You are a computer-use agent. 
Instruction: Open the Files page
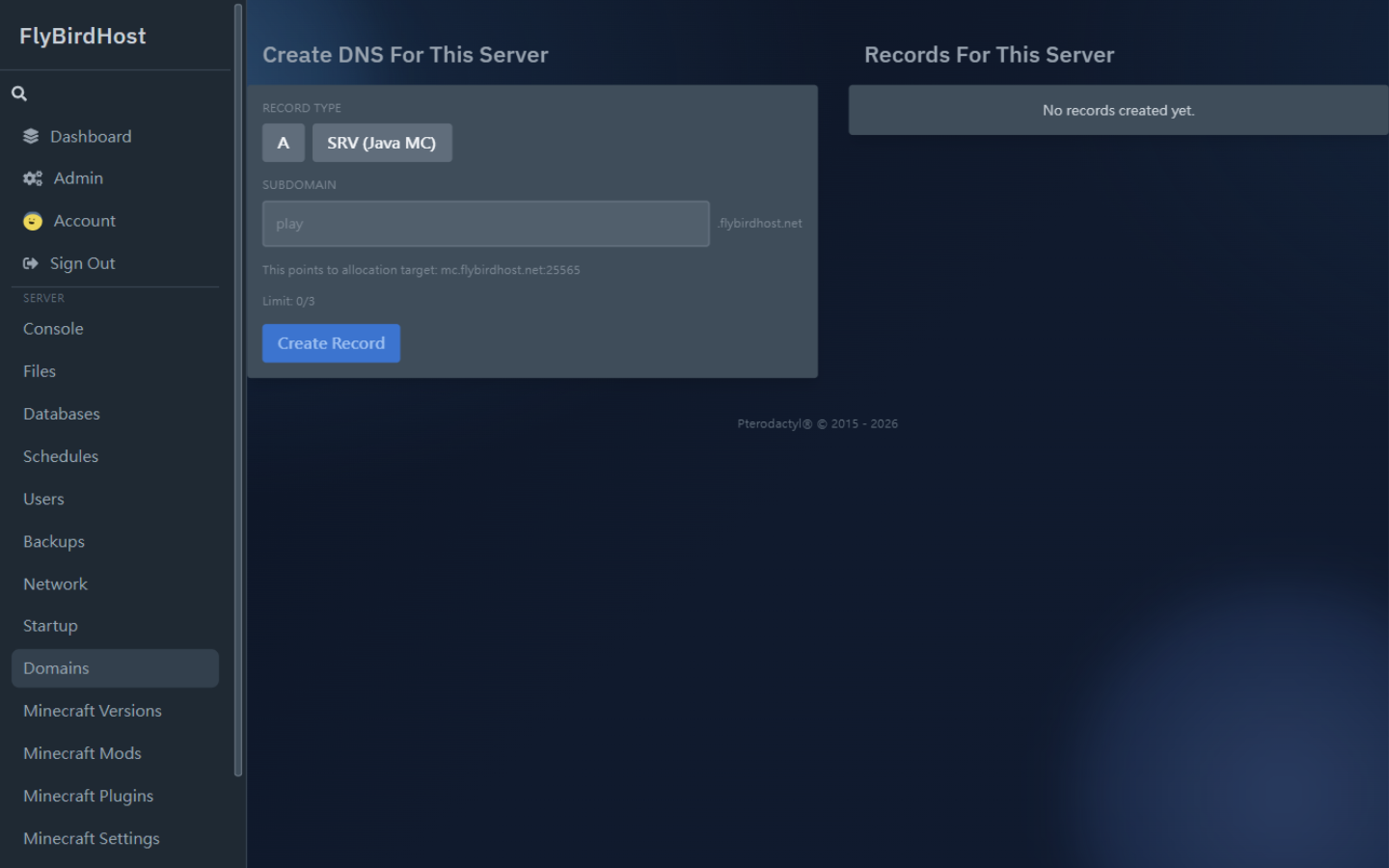(115, 371)
